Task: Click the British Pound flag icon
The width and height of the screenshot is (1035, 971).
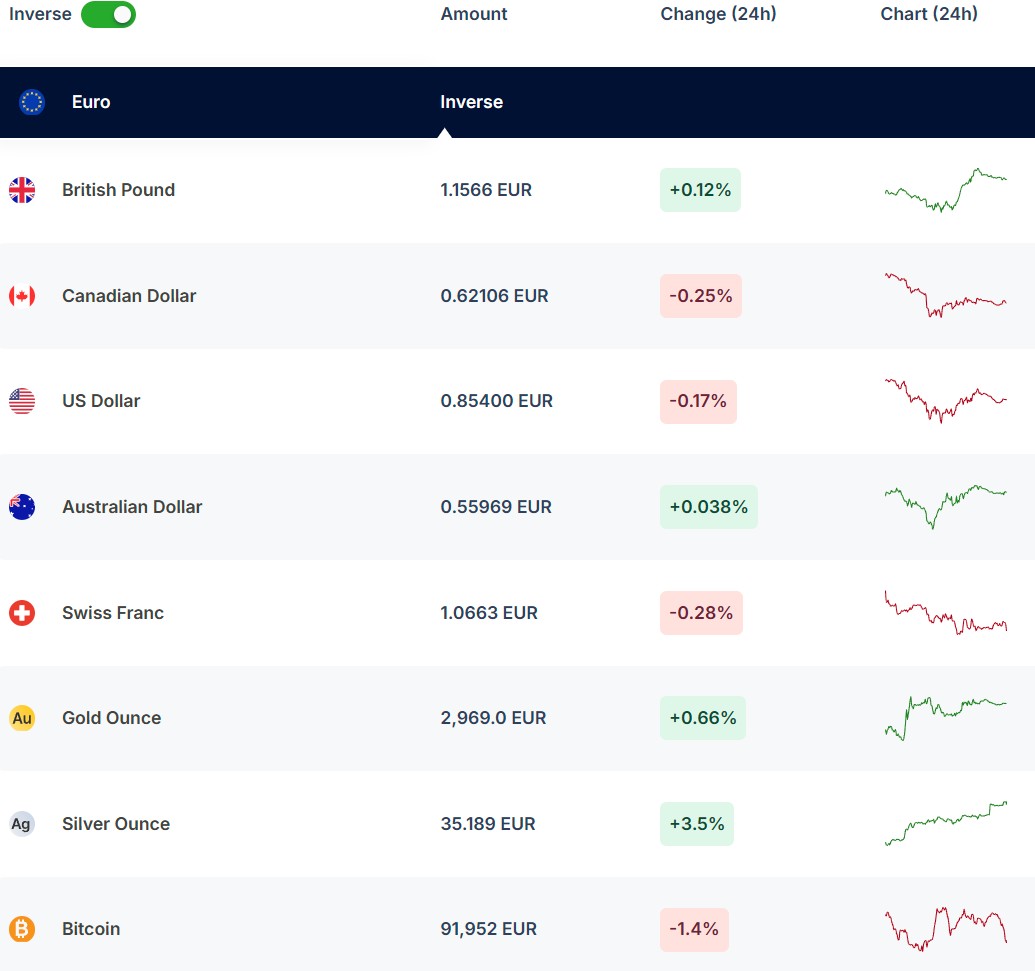Action: 22,190
